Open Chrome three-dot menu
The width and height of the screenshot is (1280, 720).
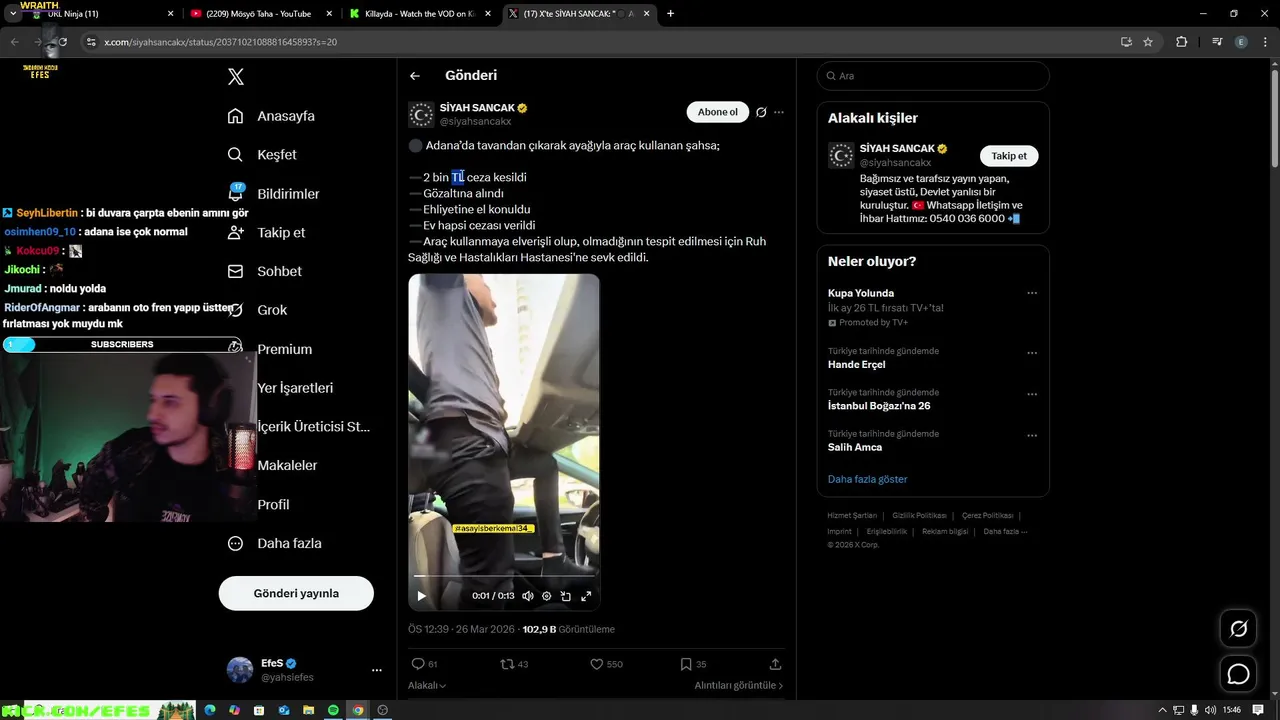[x=1264, y=42]
